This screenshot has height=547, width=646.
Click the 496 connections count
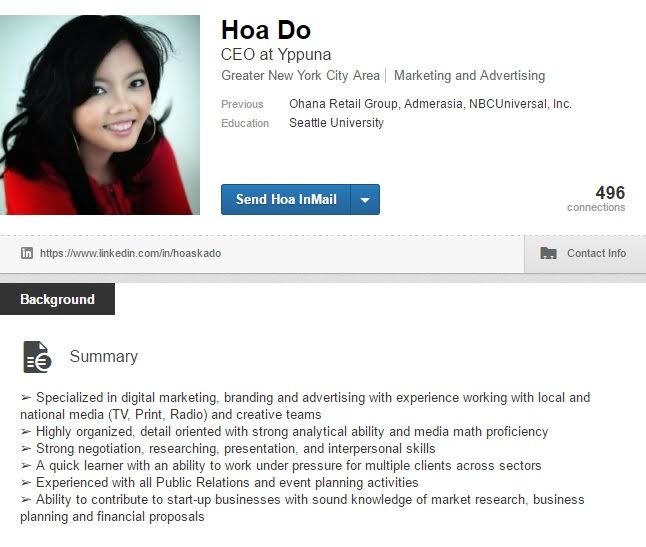[596, 199]
